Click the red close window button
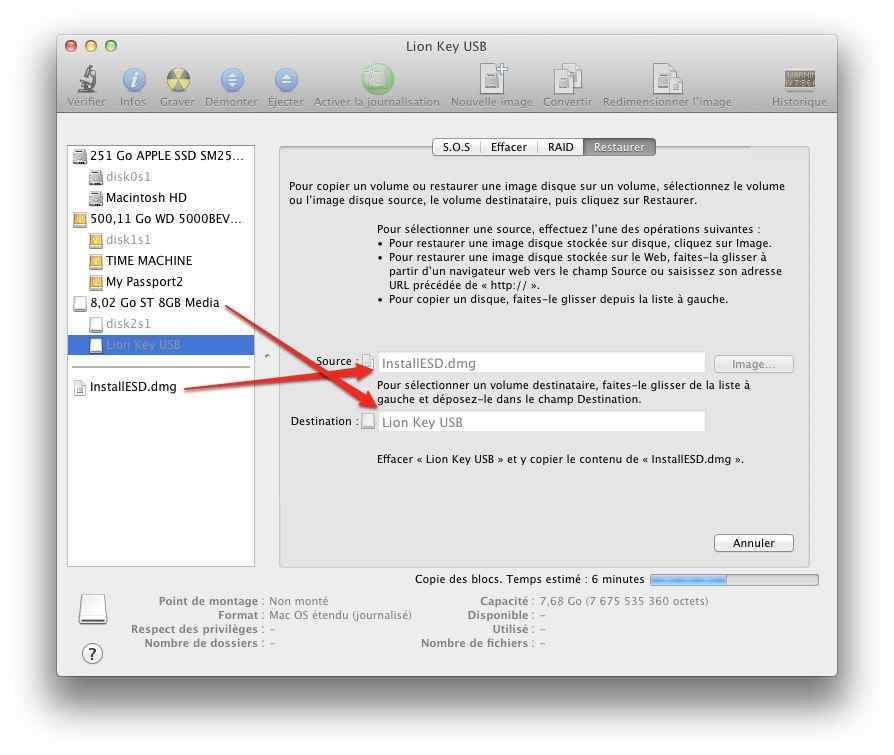894x755 pixels. (x=71, y=46)
